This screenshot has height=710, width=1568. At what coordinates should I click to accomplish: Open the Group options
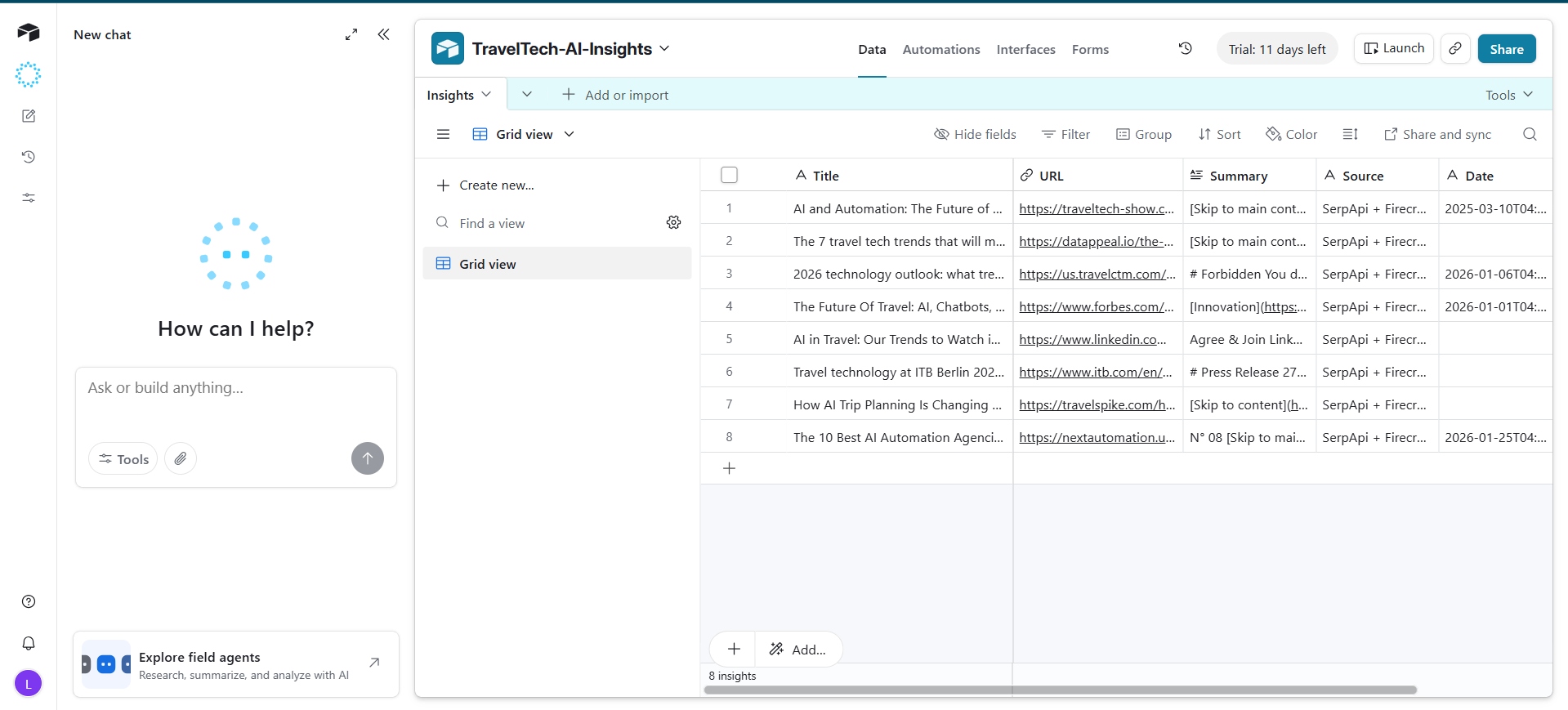[x=1144, y=134]
